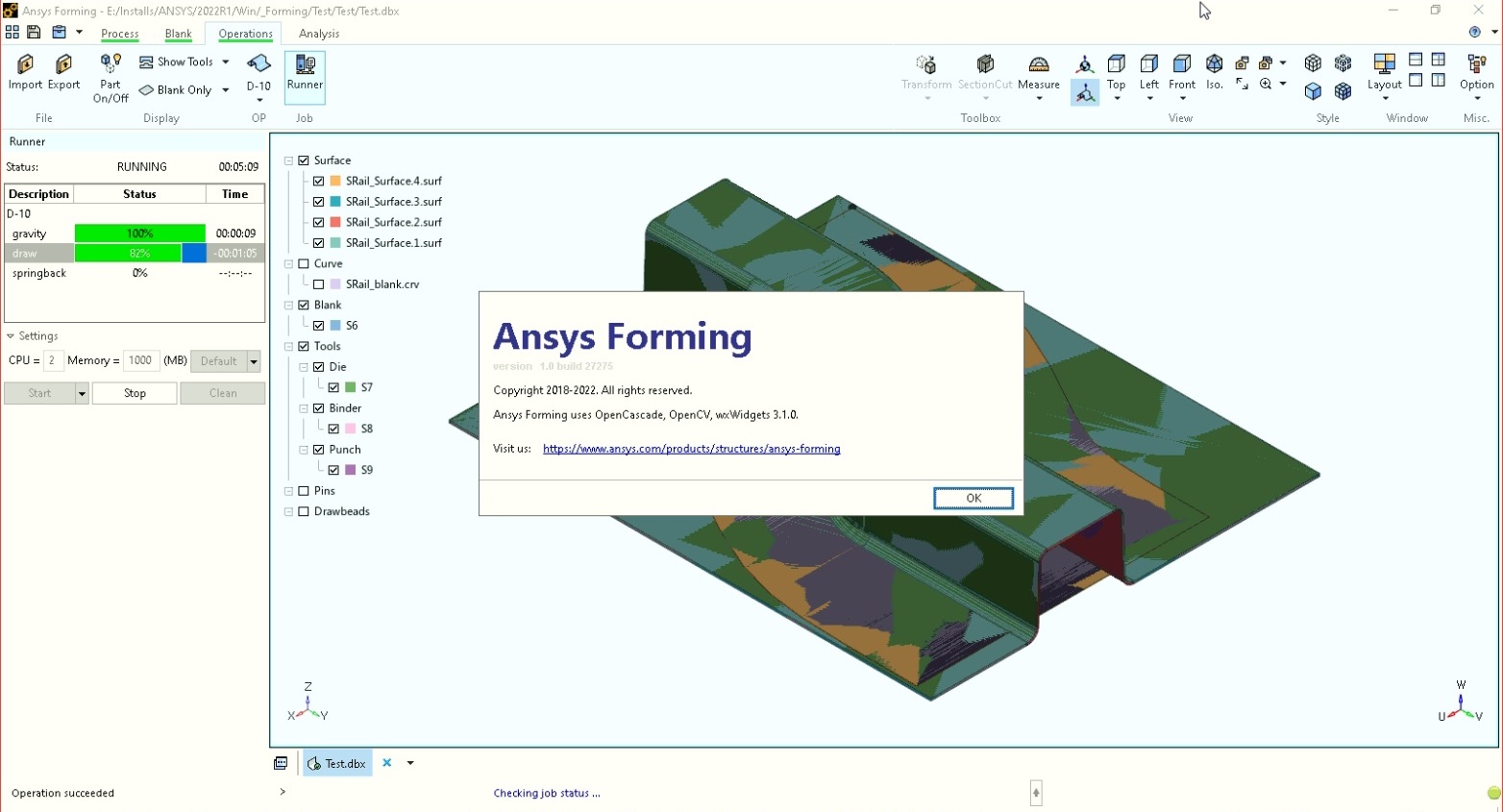1503x812 pixels.
Task: Click the help icon at top right
Action: 1475,32
